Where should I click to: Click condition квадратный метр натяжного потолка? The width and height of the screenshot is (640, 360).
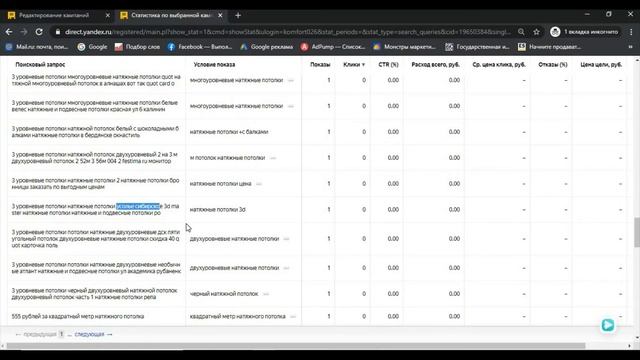click(237, 316)
